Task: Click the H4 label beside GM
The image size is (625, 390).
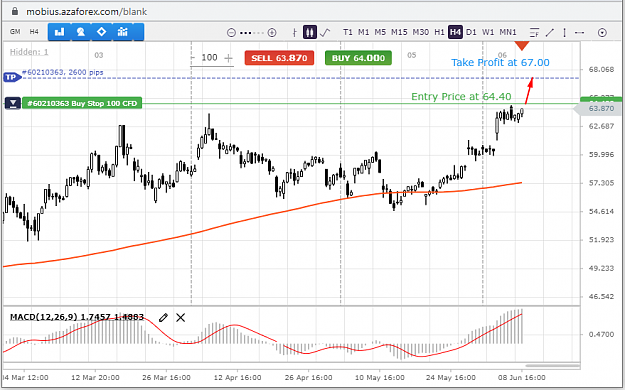Action: pos(34,32)
